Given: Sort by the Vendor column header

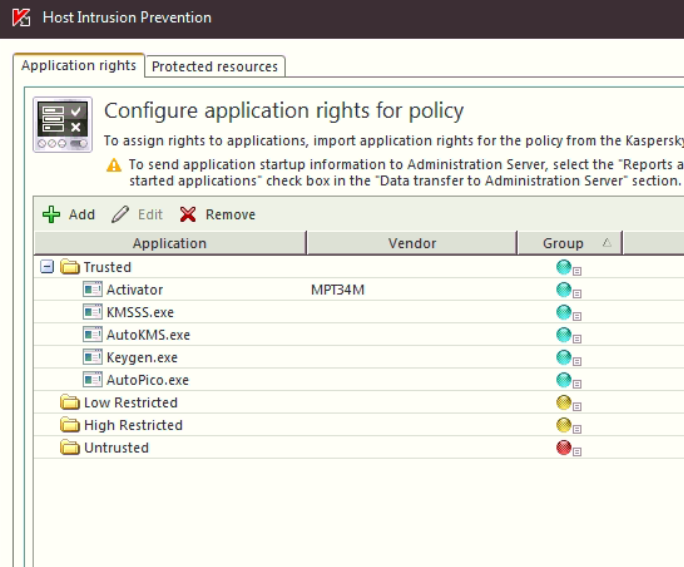Looking at the screenshot, I should tap(412, 243).
